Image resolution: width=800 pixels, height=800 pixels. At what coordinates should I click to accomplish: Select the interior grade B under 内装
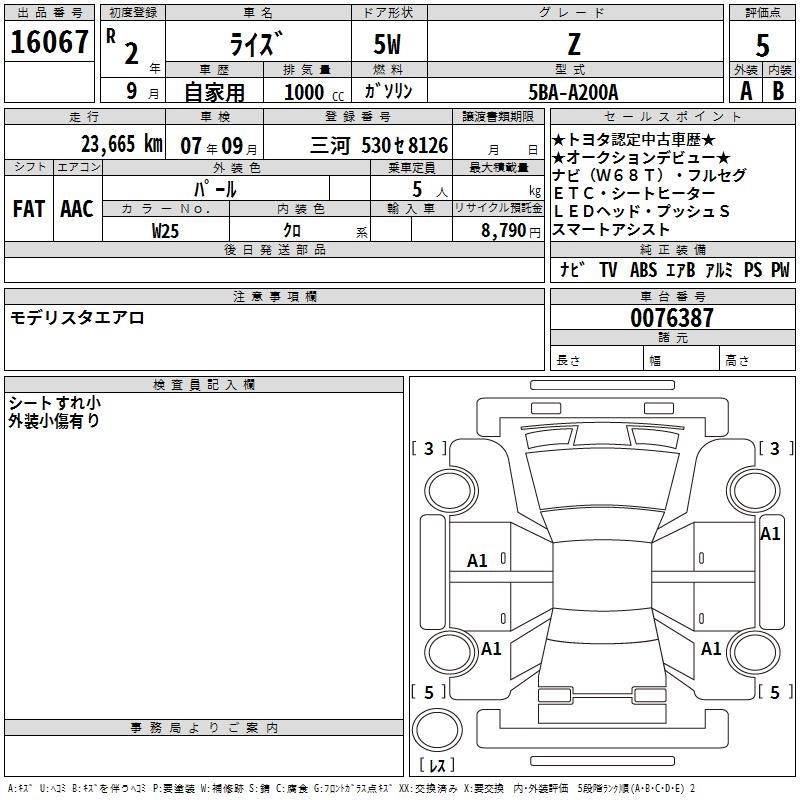pos(778,91)
